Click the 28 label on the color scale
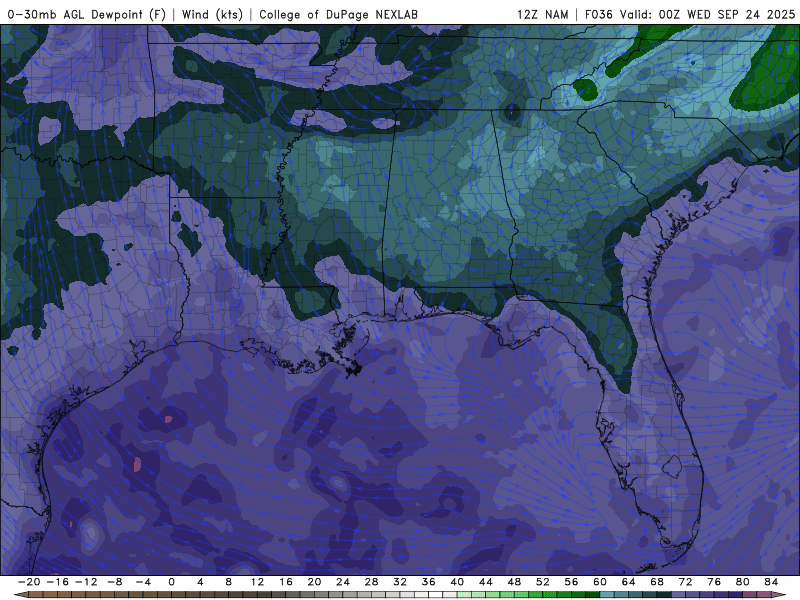 point(371,582)
